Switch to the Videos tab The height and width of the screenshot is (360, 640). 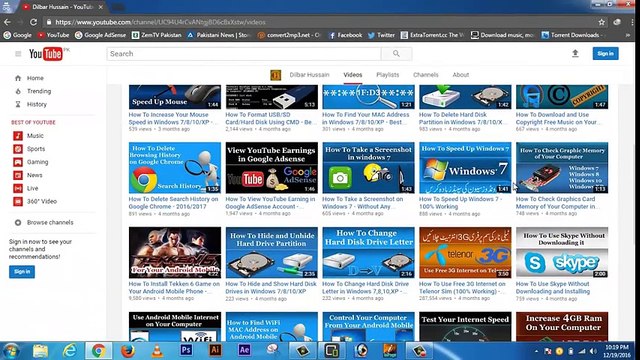click(353, 75)
